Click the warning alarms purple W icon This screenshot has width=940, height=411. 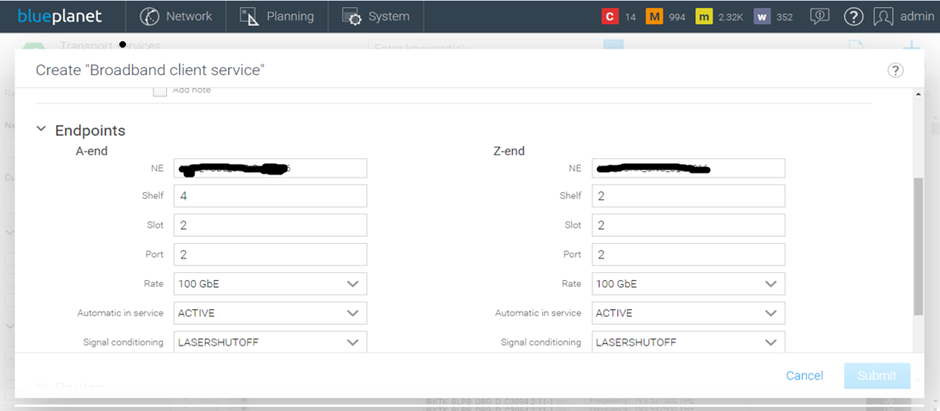(x=762, y=16)
